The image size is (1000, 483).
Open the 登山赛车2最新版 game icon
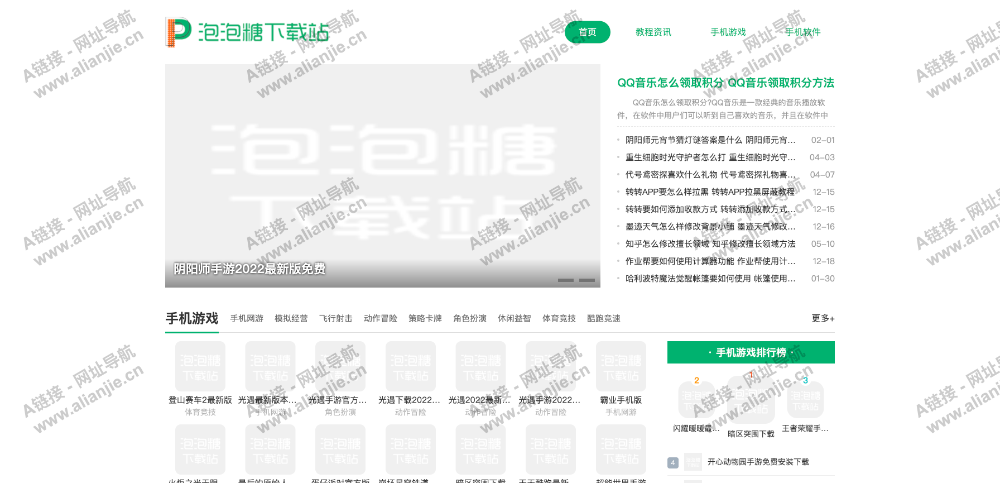pos(200,367)
